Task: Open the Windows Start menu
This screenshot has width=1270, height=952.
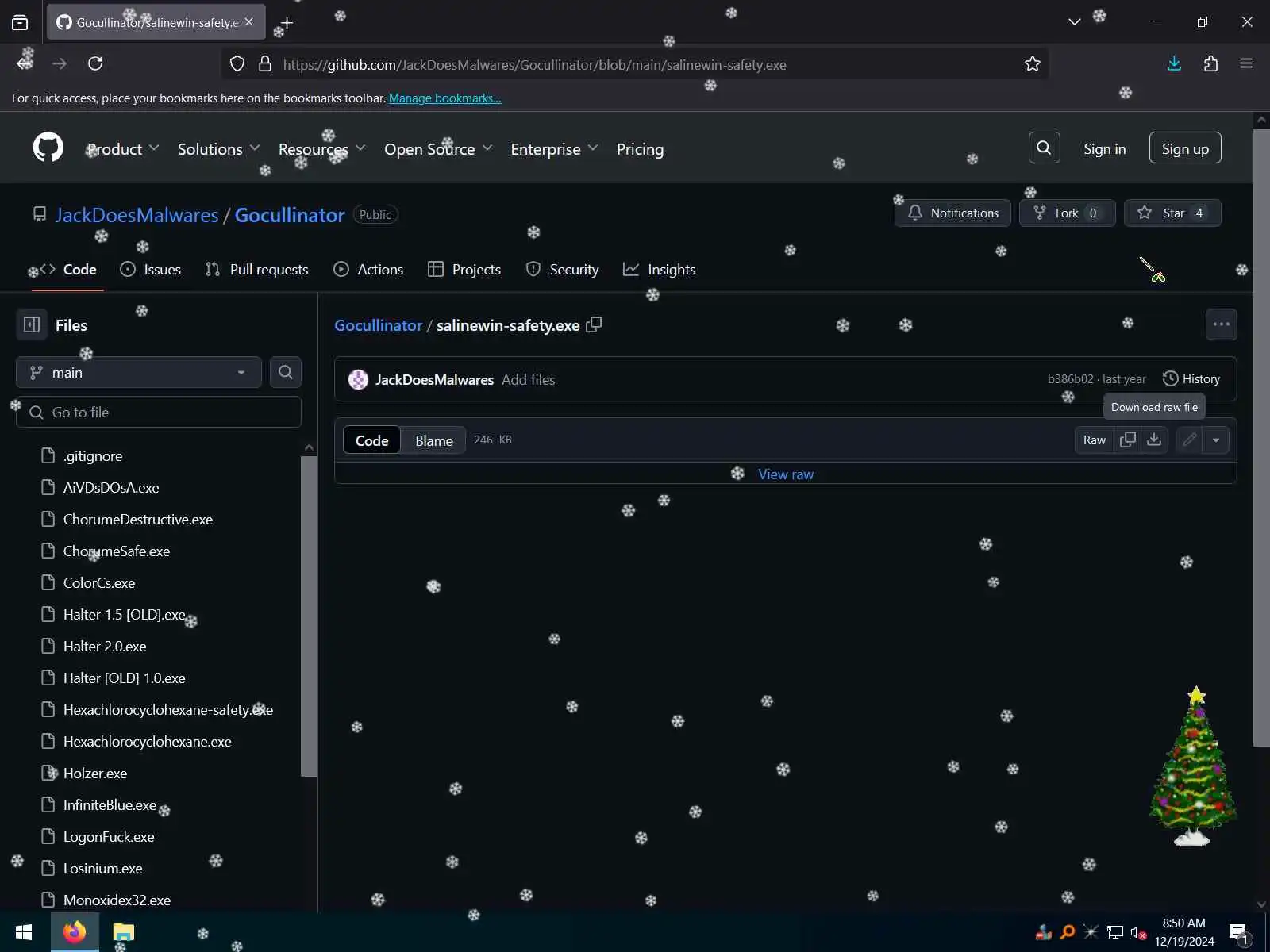Action: click(x=24, y=932)
